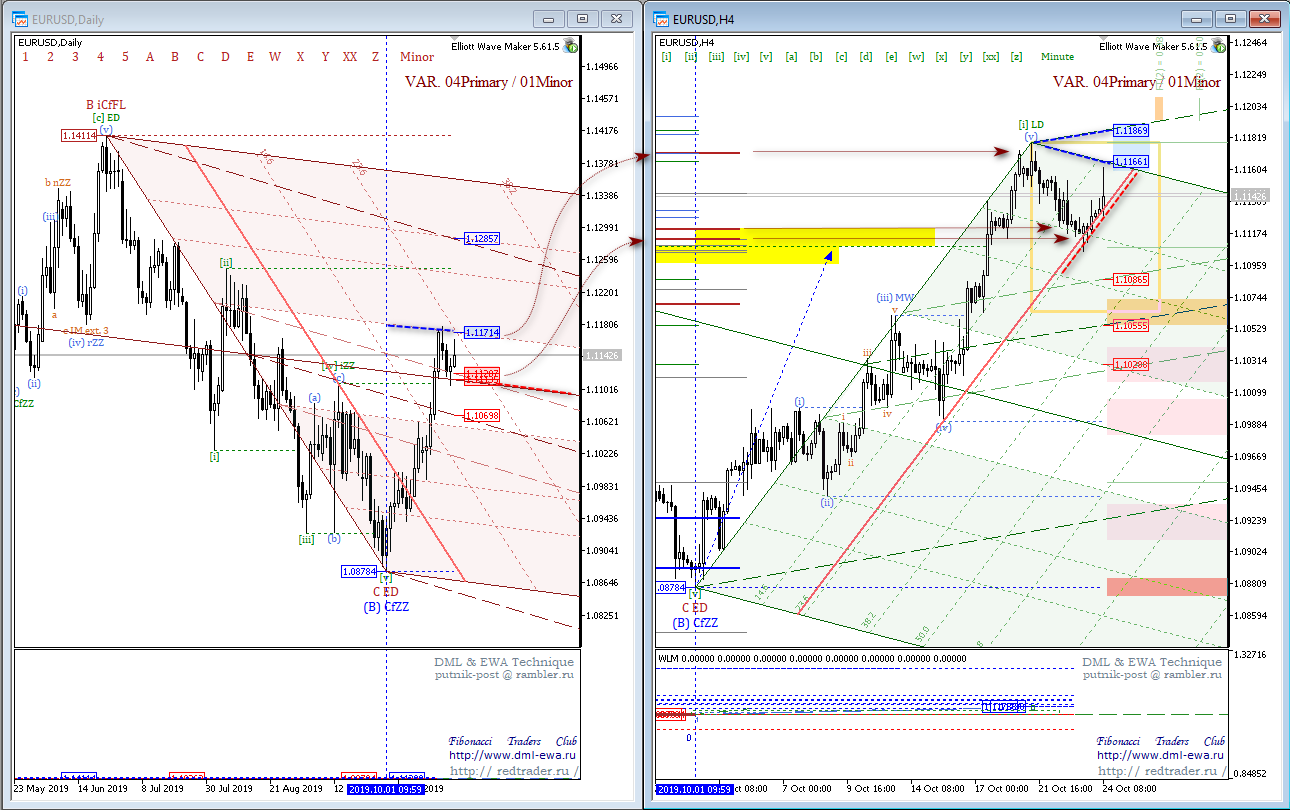Click Elliott Wave Maker expert icon in Daily chart
This screenshot has height=810, width=1290.
click(570, 45)
